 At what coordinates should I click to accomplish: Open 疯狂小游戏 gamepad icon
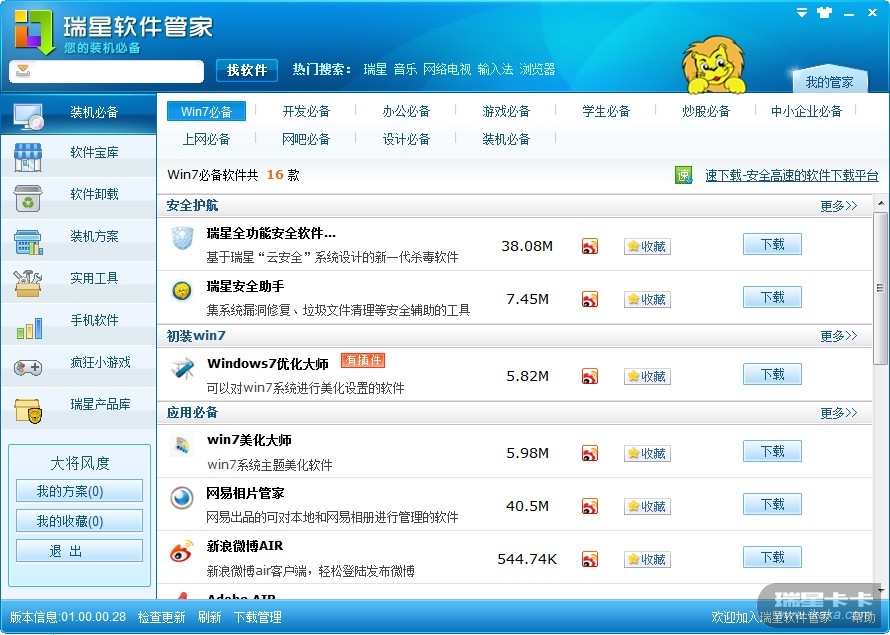click(28, 368)
